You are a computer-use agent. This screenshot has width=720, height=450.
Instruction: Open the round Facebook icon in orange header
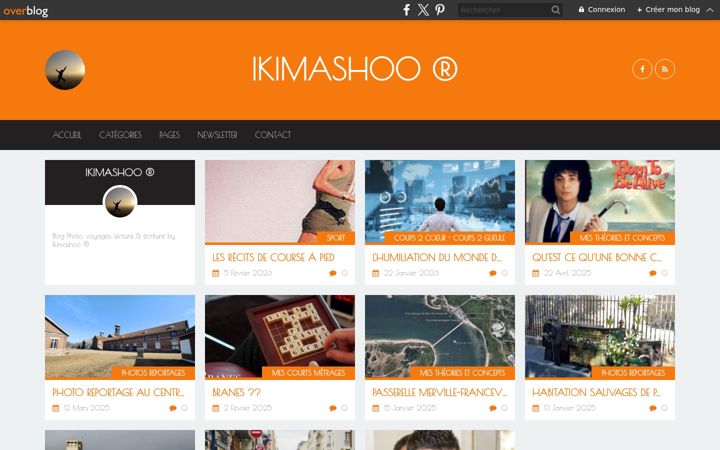coord(642,69)
